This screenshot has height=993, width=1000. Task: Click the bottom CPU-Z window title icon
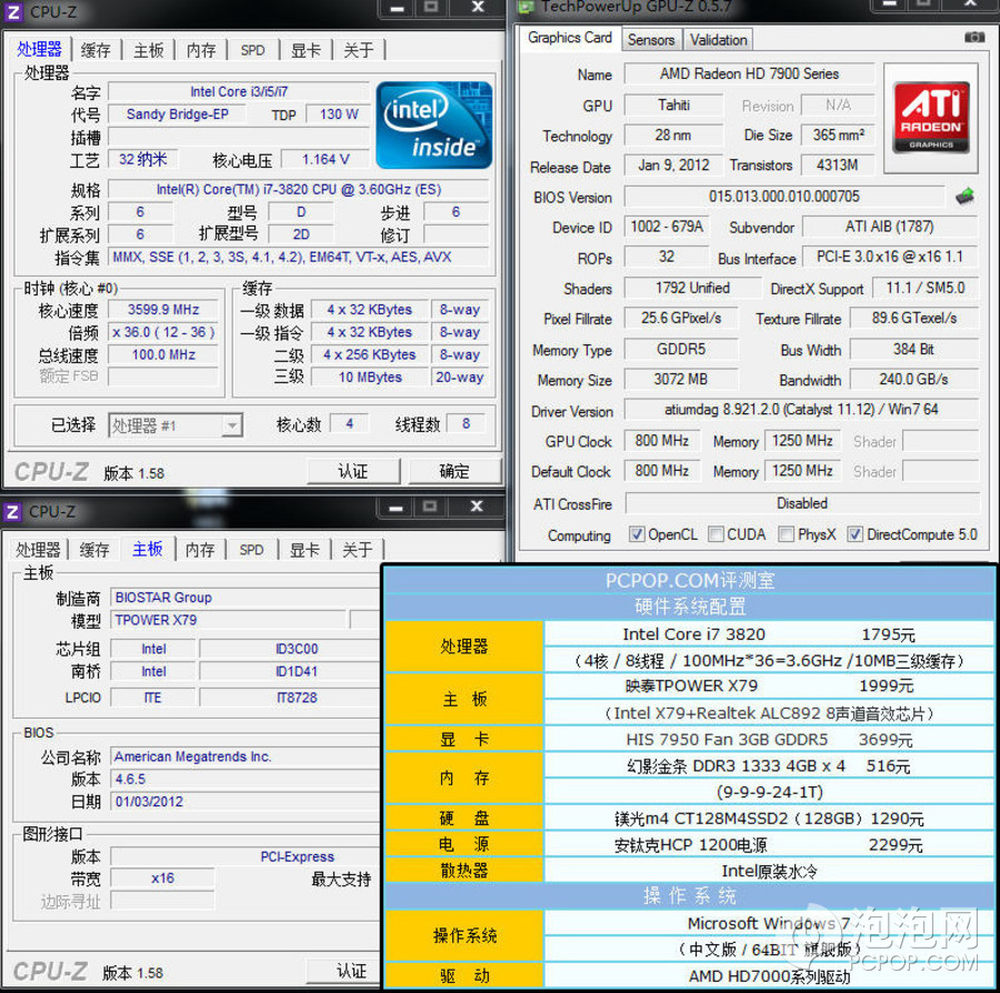[13, 512]
